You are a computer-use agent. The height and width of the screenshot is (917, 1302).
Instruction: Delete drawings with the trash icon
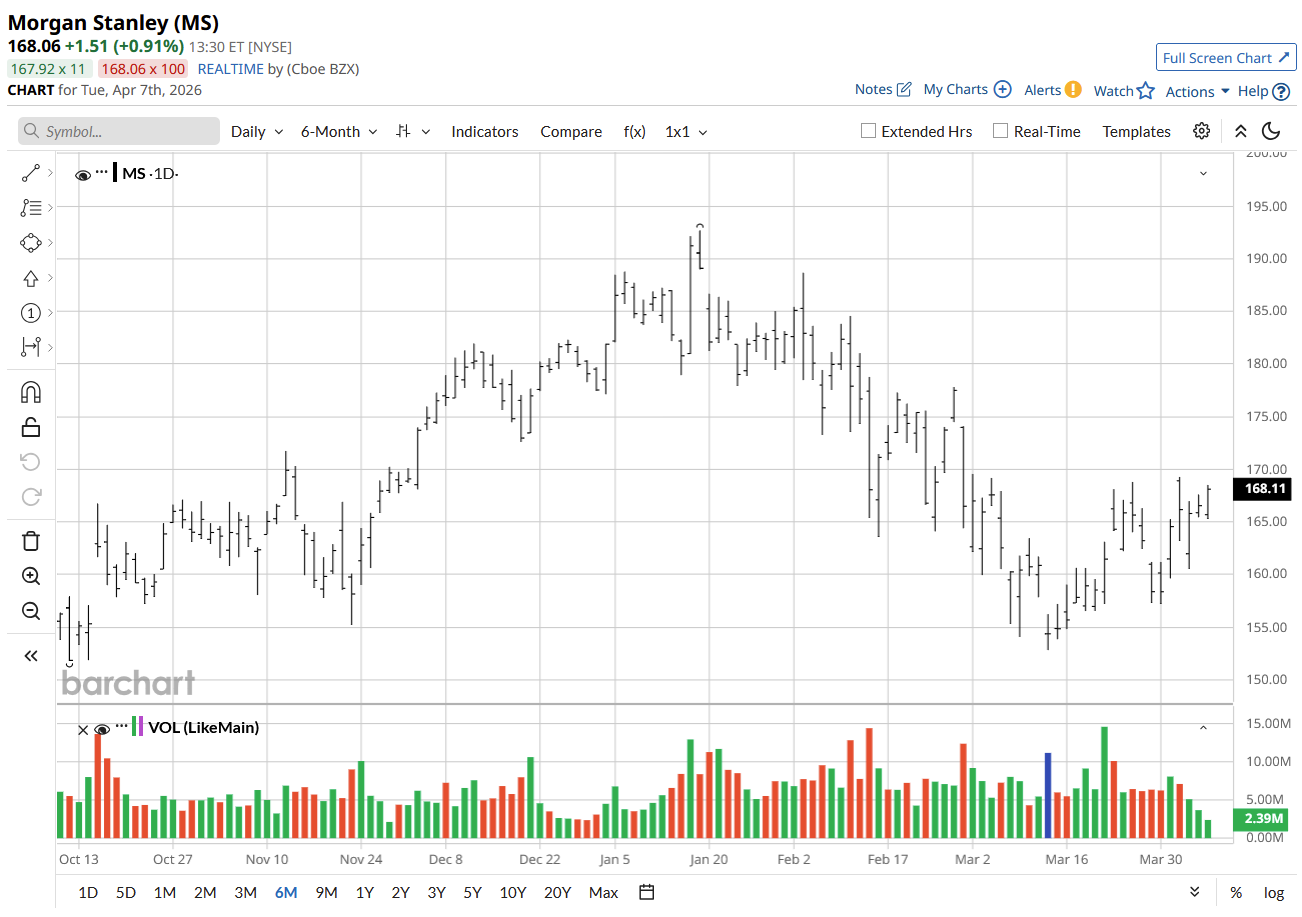30,541
